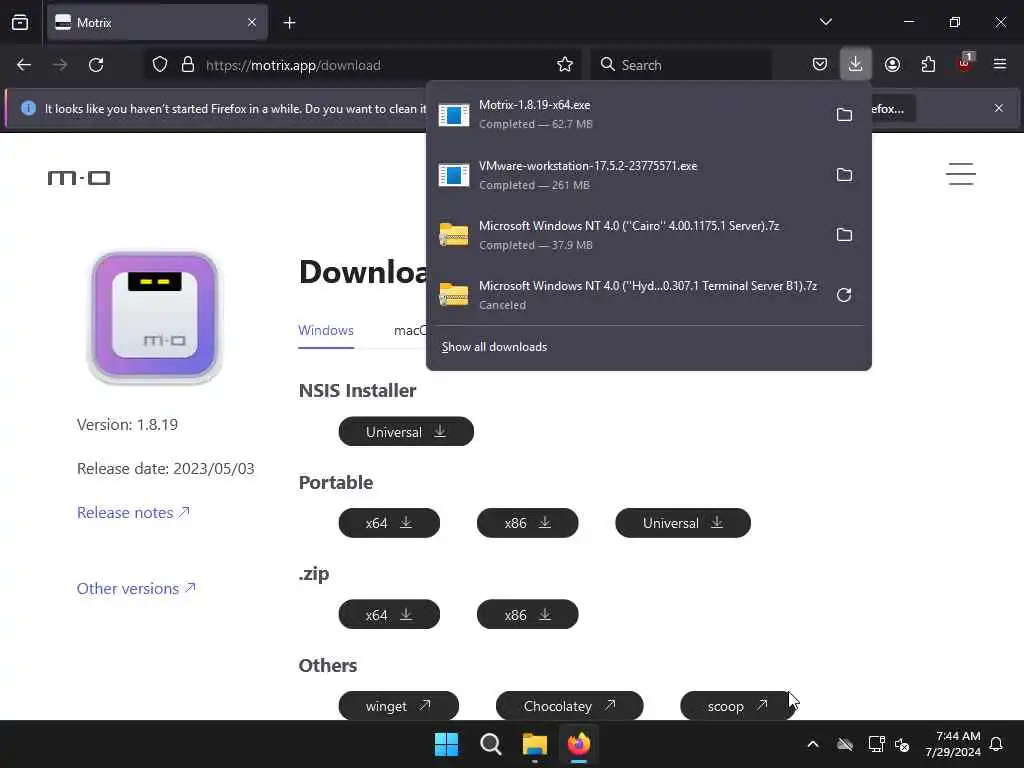Click the OneDrive cloud tray icon
The width and height of the screenshot is (1024, 768).
coord(845,744)
